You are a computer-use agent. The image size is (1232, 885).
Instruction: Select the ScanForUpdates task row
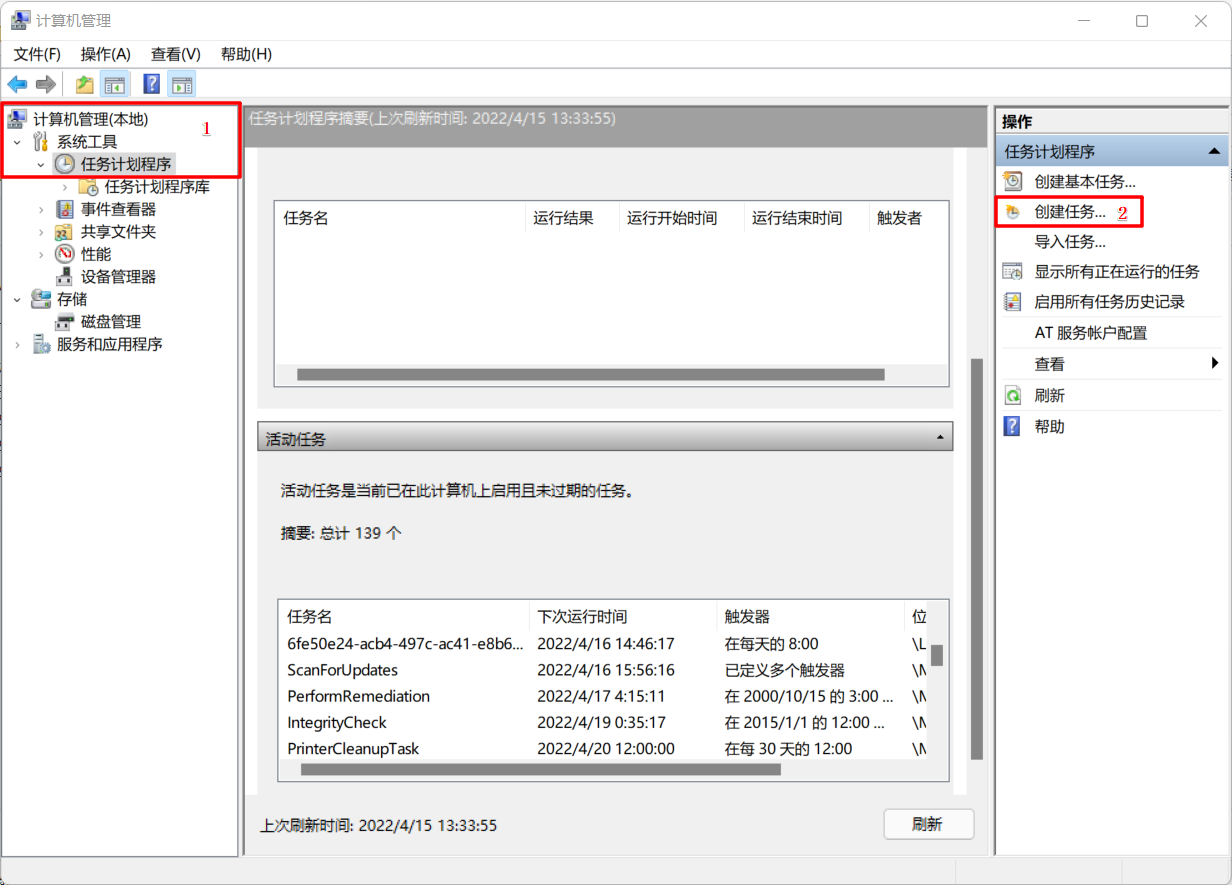(604, 670)
